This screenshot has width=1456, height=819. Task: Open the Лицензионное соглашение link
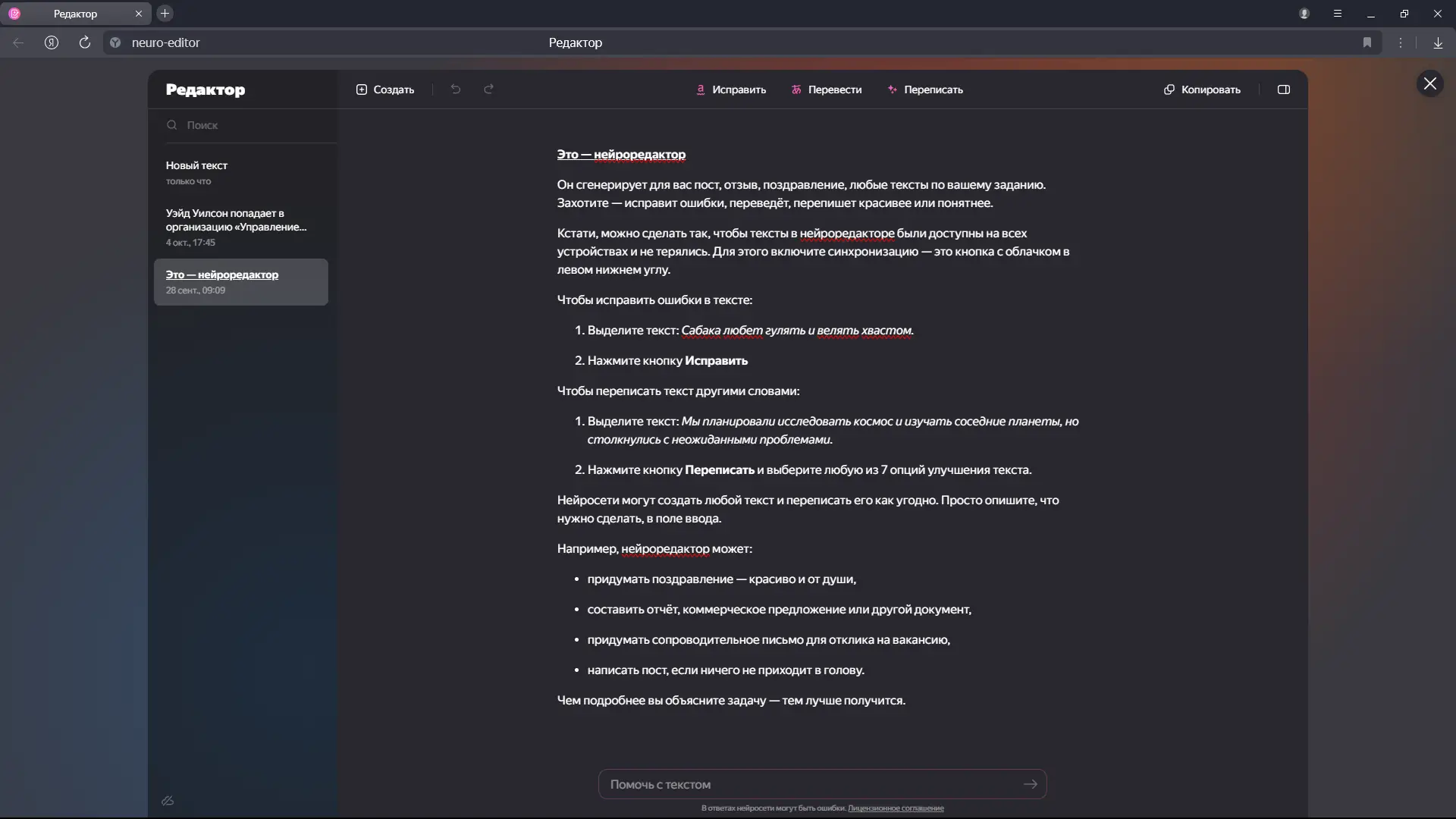coord(896,808)
